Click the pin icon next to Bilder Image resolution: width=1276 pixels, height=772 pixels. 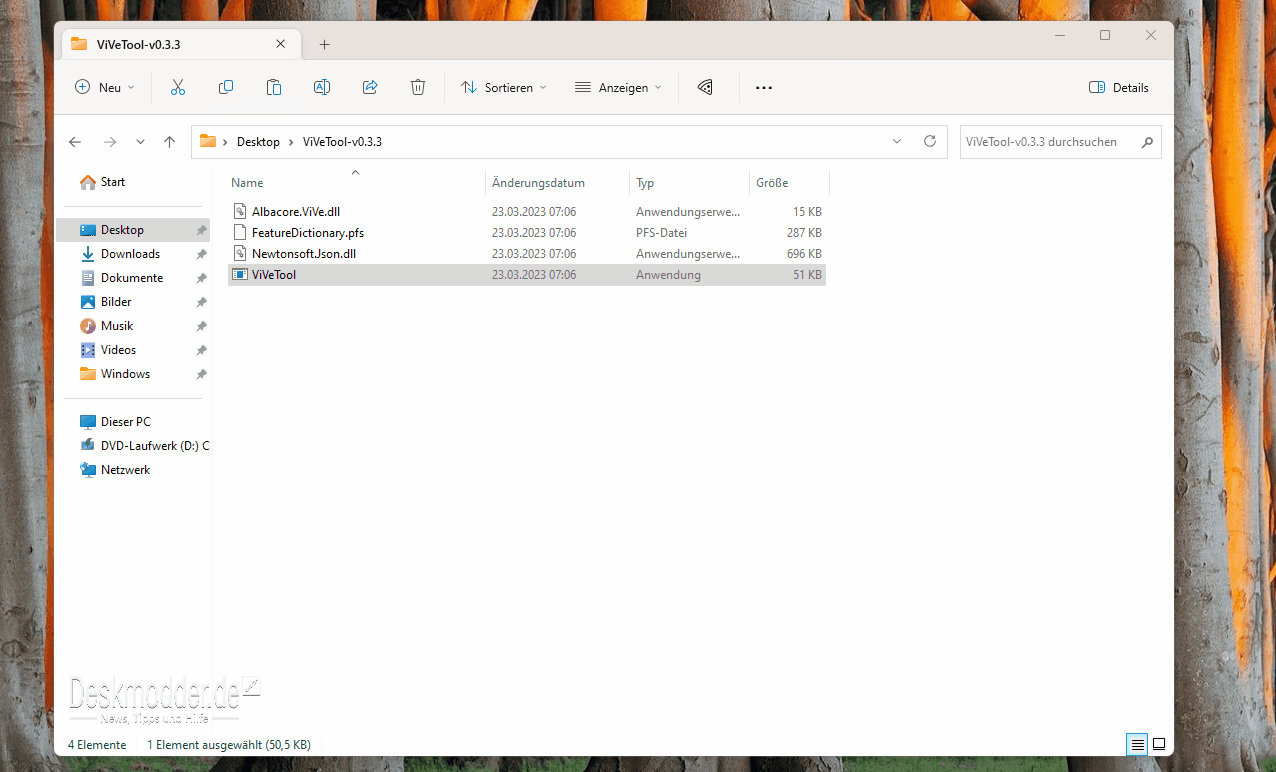[201, 302]
